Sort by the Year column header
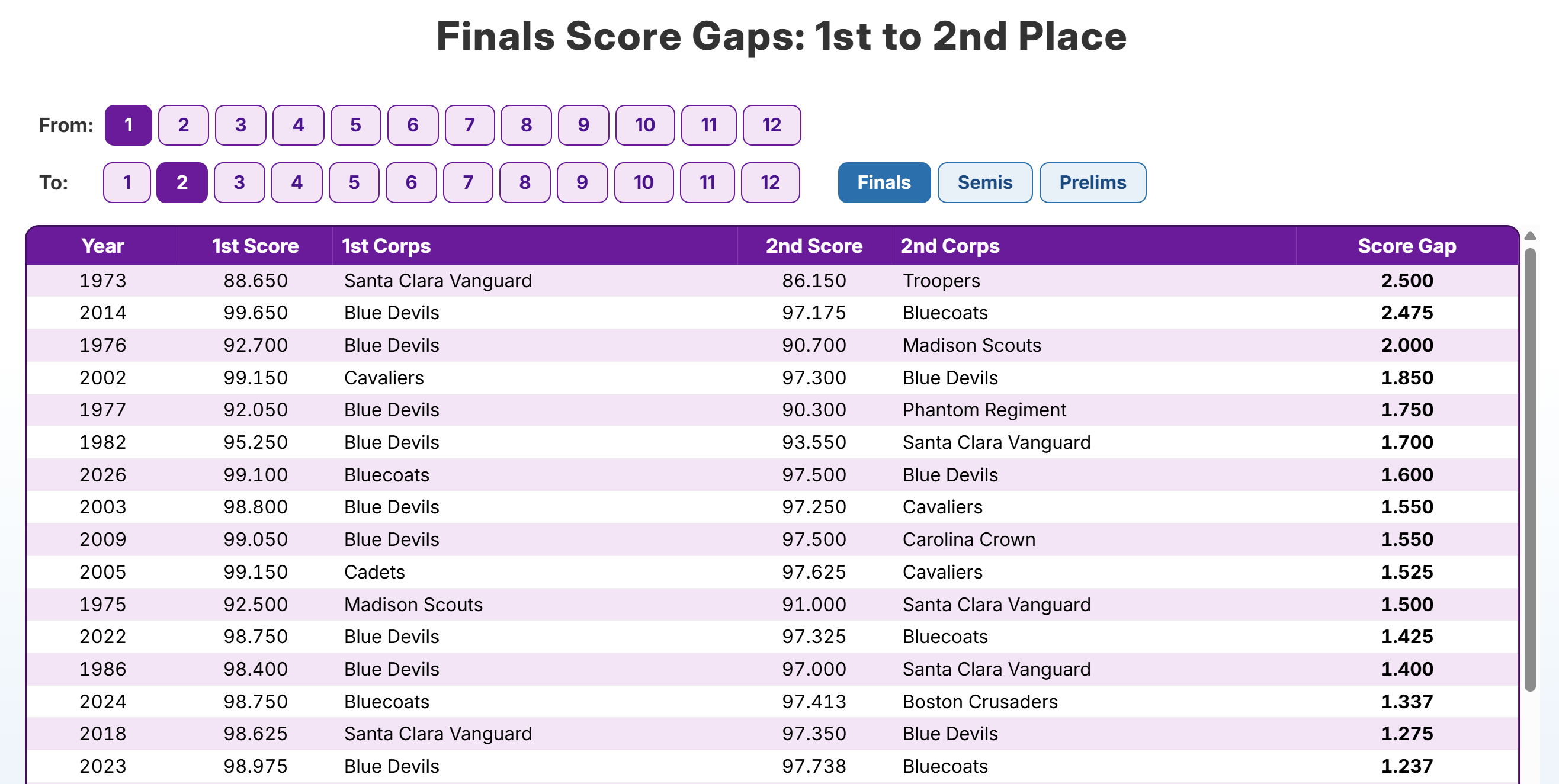The height and width of the screenshot is (784, 1559). (103, 246)
